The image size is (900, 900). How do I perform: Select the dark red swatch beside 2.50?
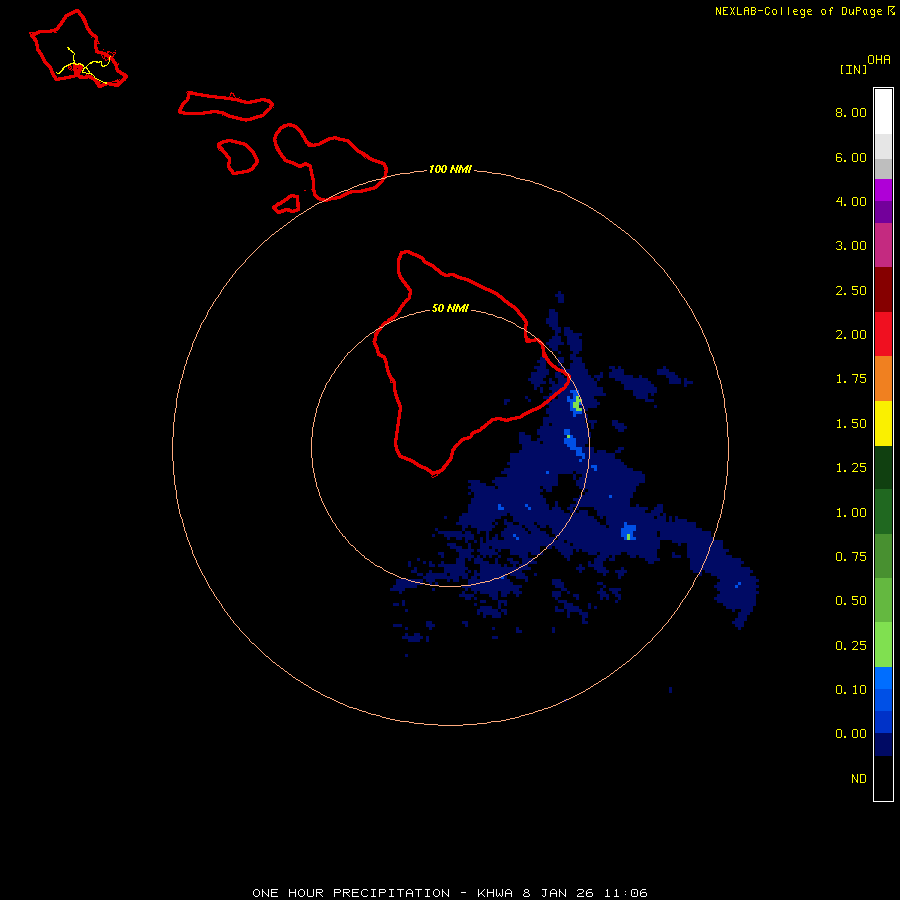pyautogui.click(x=883, y=290)
